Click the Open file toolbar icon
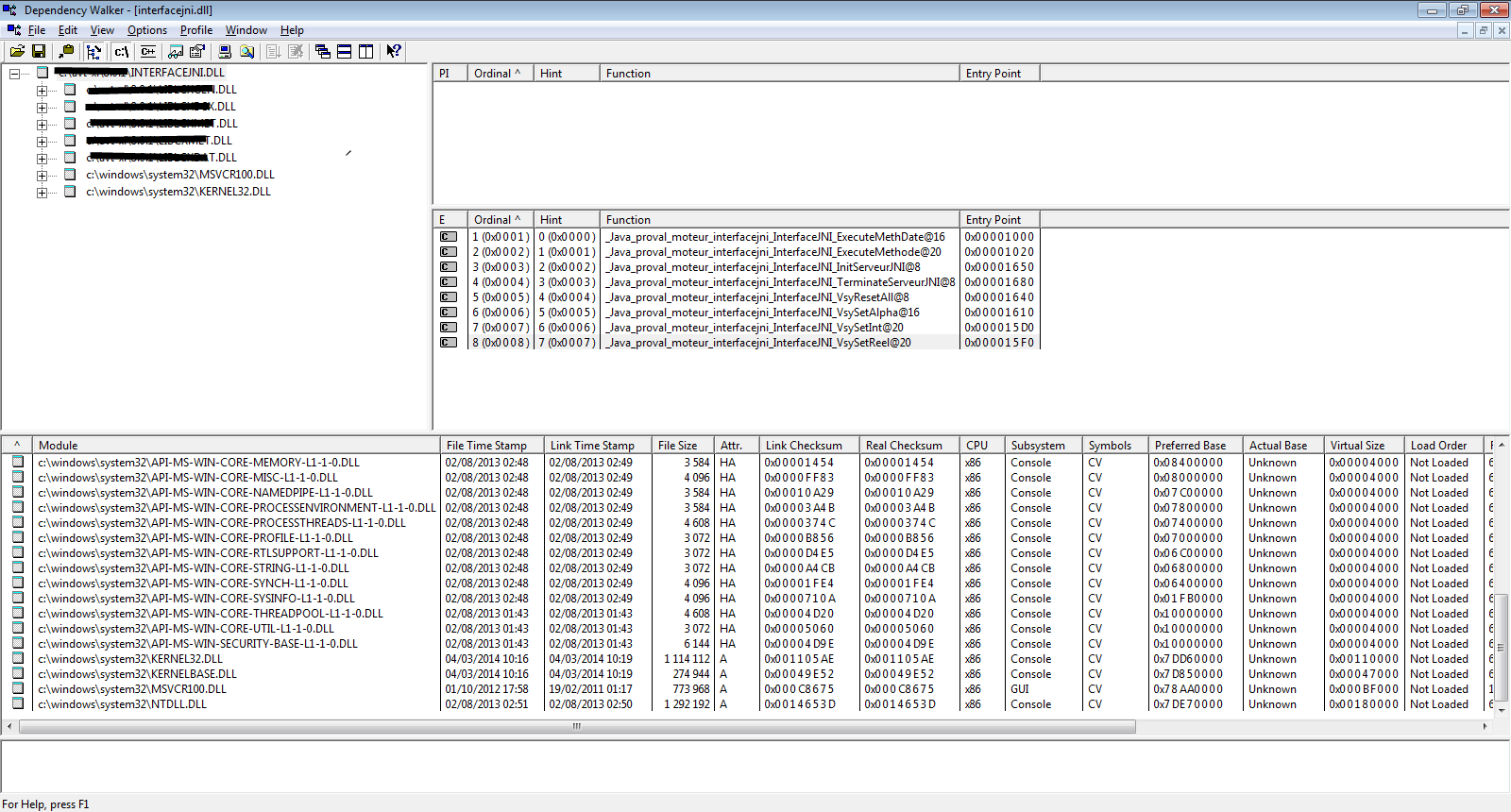Image resolution: width=1511 pixels, height=812 pixels. 17,51
